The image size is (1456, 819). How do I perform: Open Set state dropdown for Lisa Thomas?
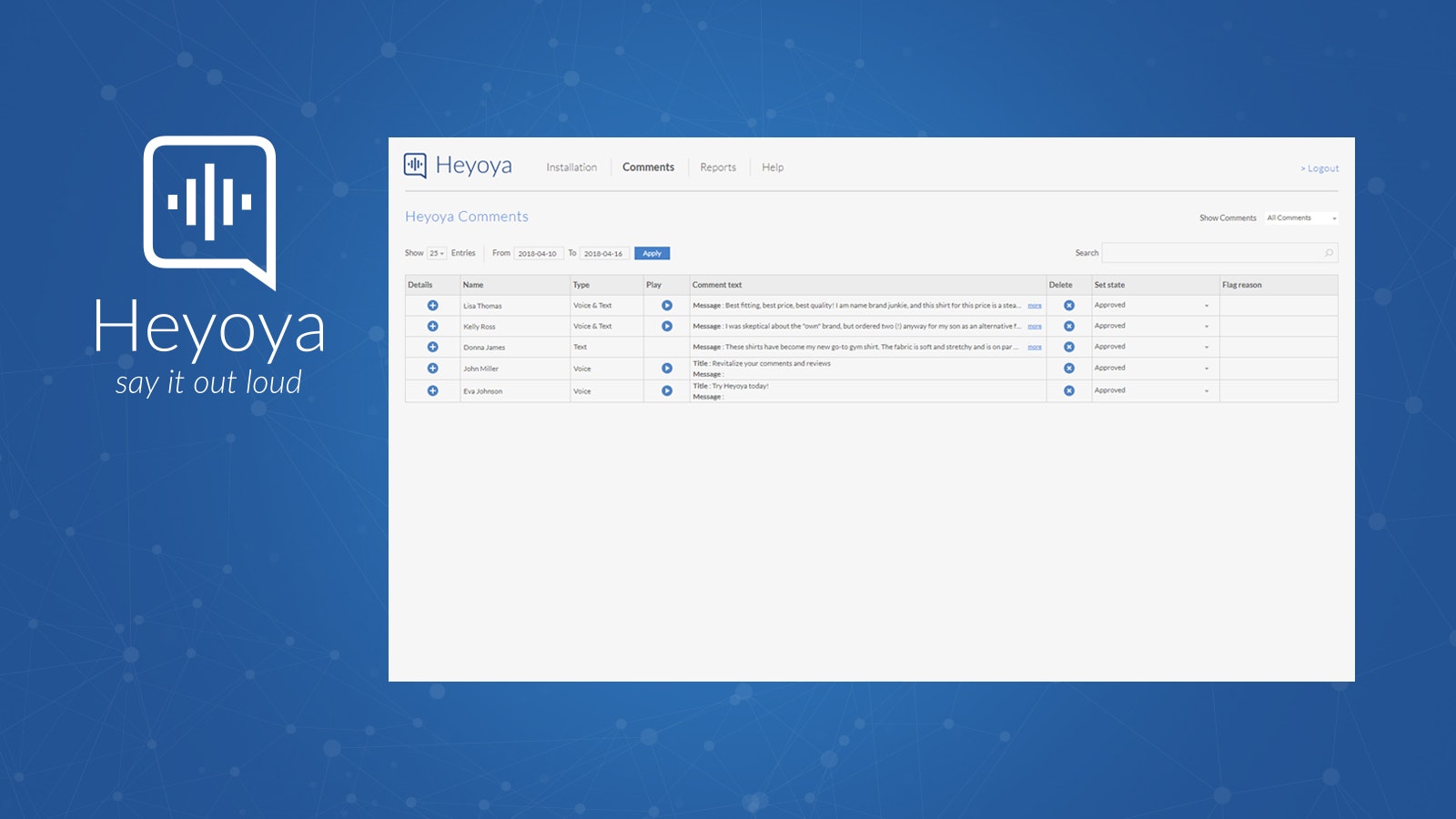(x=1154, y=306)
